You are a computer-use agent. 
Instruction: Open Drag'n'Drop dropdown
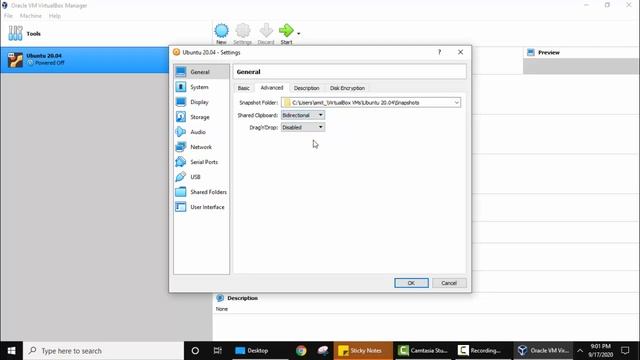pos(303,127)
